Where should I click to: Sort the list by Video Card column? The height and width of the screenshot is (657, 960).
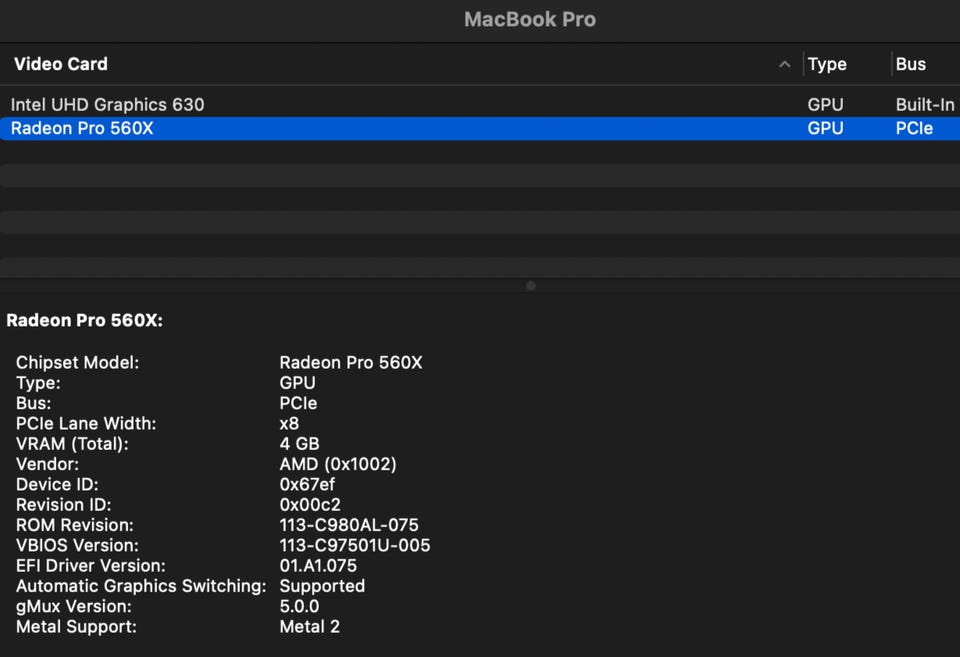(x=61, y=64)
